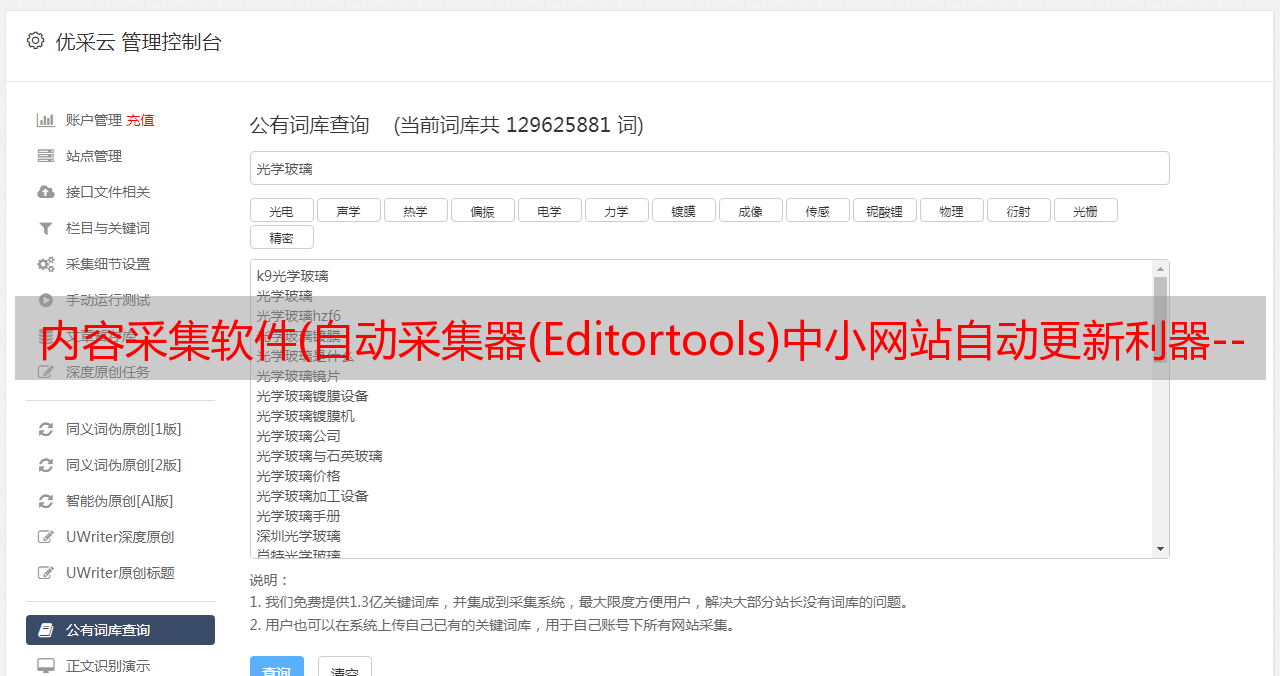Click the result line 光学玻璃手册

click(298, 516)
